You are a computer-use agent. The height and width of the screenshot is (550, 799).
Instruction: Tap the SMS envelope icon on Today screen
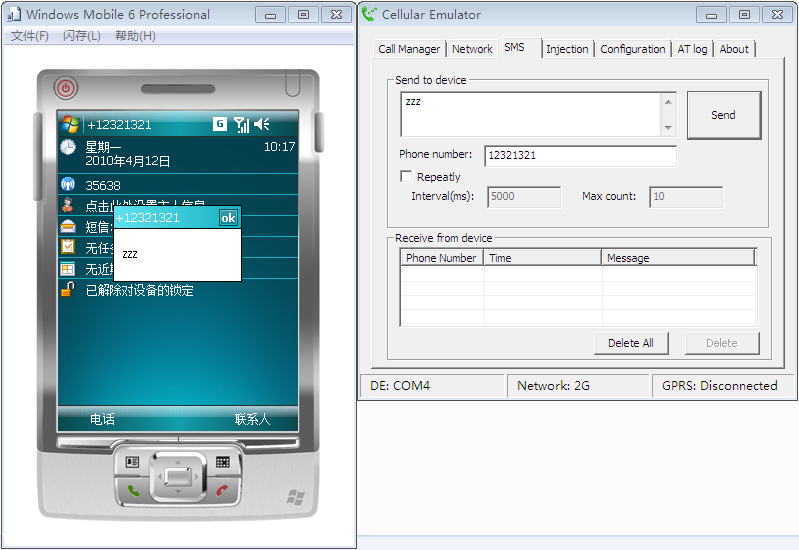point(68,226)
